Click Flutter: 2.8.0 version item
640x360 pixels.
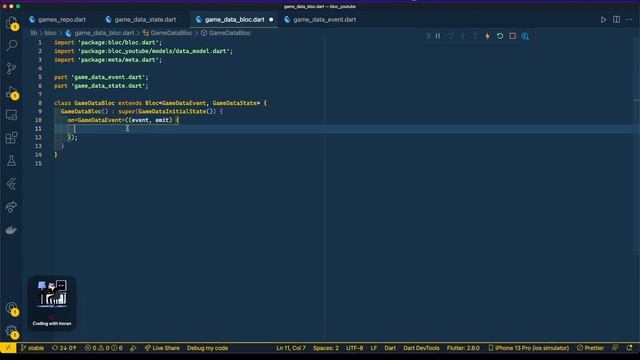click(x=463, y=348)
